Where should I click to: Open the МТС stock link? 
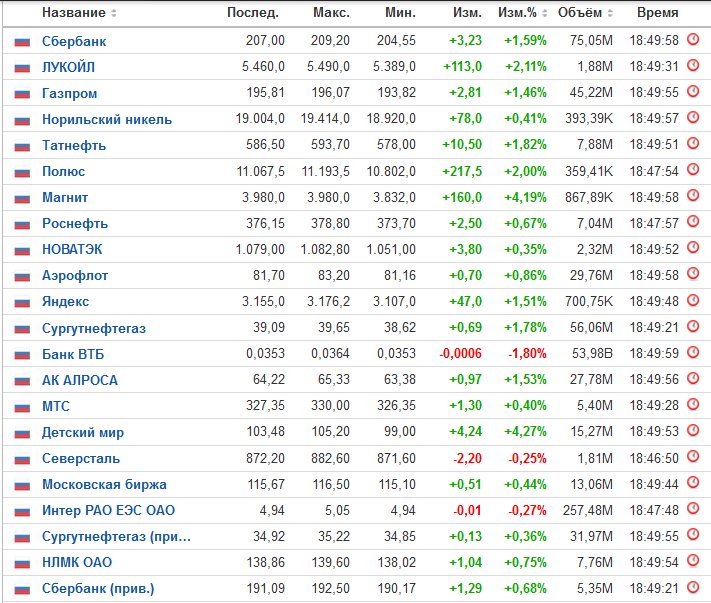[56, 406]
